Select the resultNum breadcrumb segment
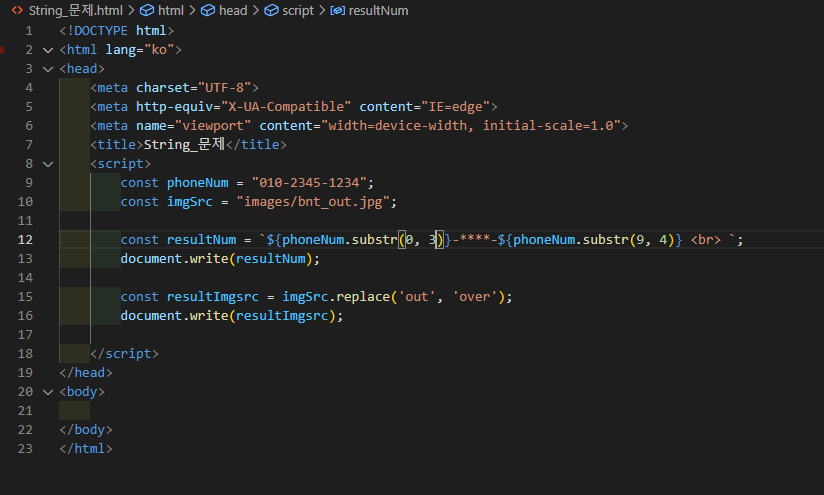The width and height of the screenshot is (824, 495). pyautogui.click(x=378, y=11)
